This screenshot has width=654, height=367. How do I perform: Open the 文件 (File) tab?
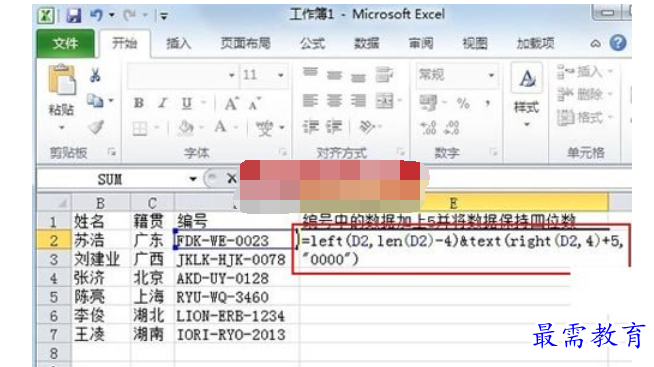65,43
